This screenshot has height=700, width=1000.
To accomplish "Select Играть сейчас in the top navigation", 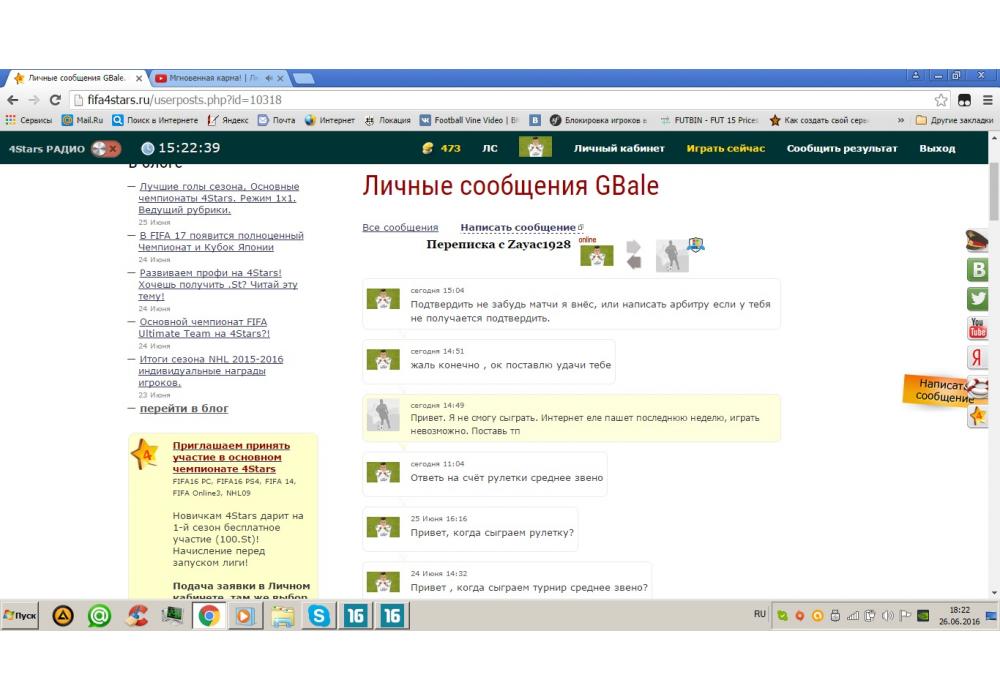I will (725, 149).
